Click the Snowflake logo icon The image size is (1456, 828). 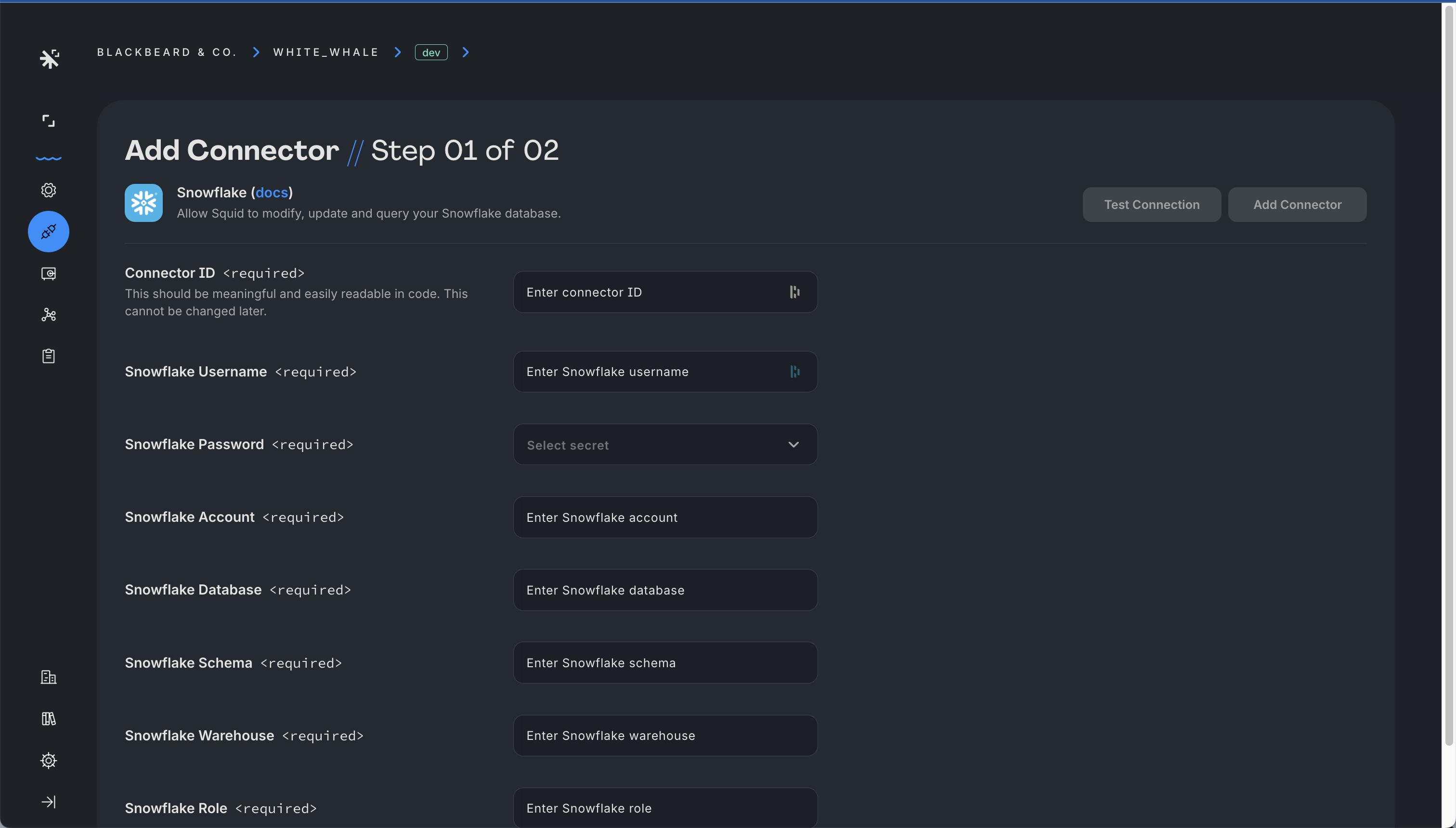coord(143,203)
